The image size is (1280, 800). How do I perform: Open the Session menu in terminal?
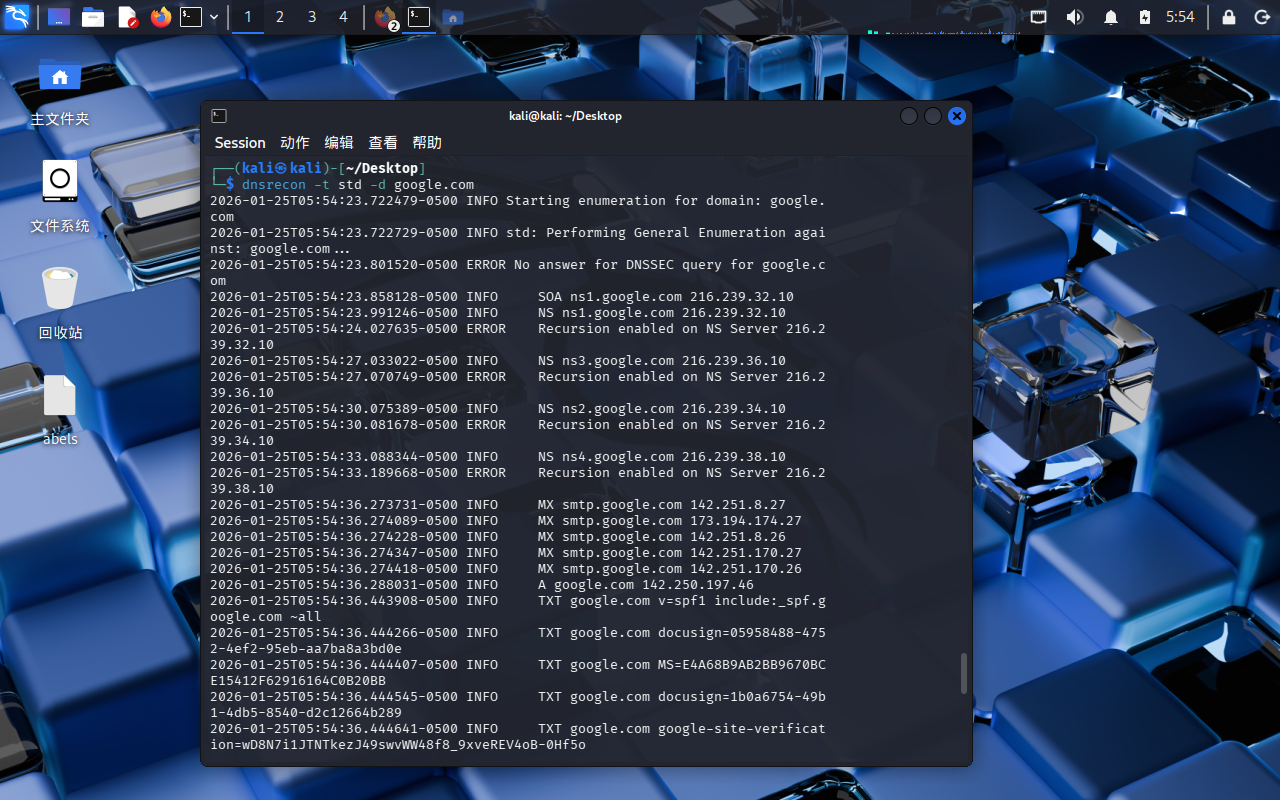pos(240,143)
